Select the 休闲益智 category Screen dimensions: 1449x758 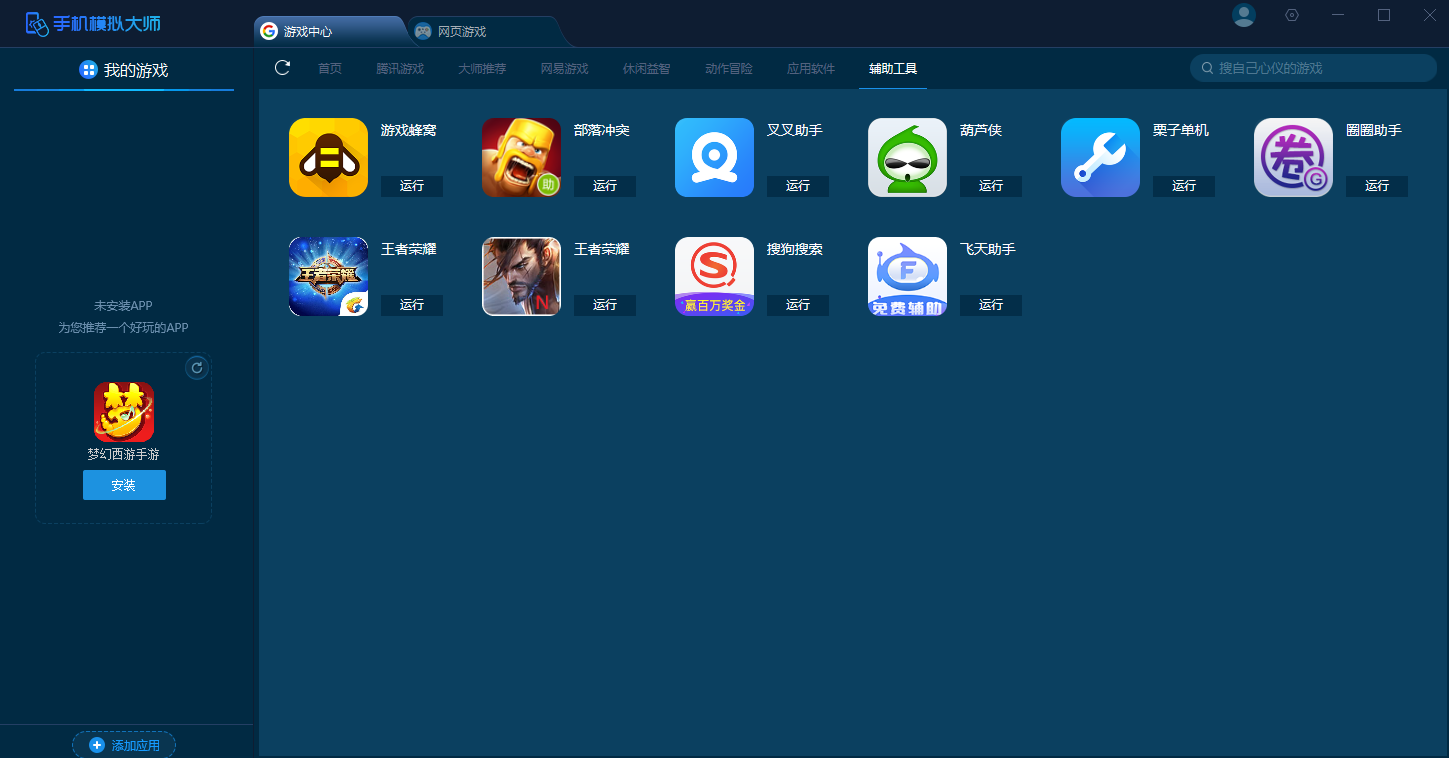click(x=646, y=69)
